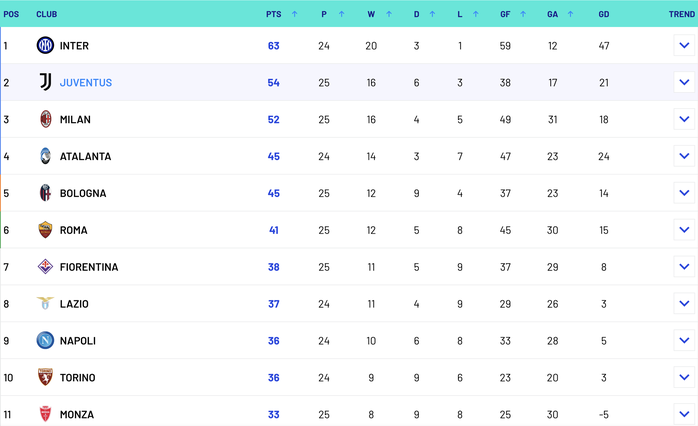Screen dimensions: 698x426
Task: Select Inter's 20 wins cell
Action: pos(371,46)
